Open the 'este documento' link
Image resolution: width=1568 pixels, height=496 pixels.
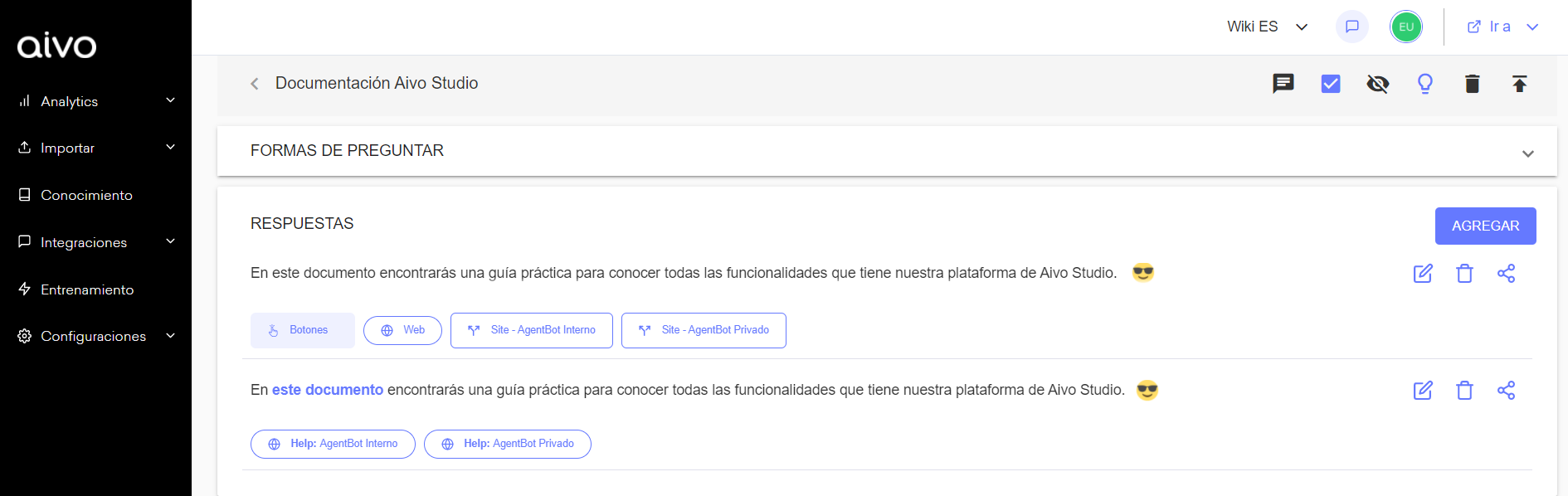coord(328,390)
